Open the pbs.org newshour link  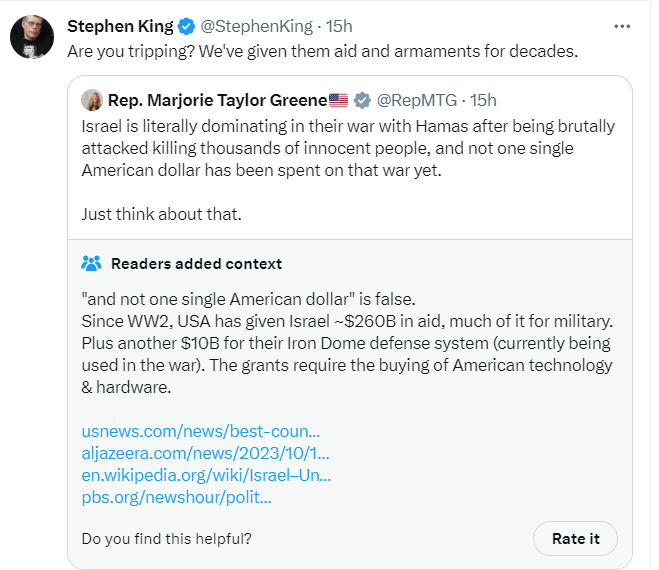(177, 497)
